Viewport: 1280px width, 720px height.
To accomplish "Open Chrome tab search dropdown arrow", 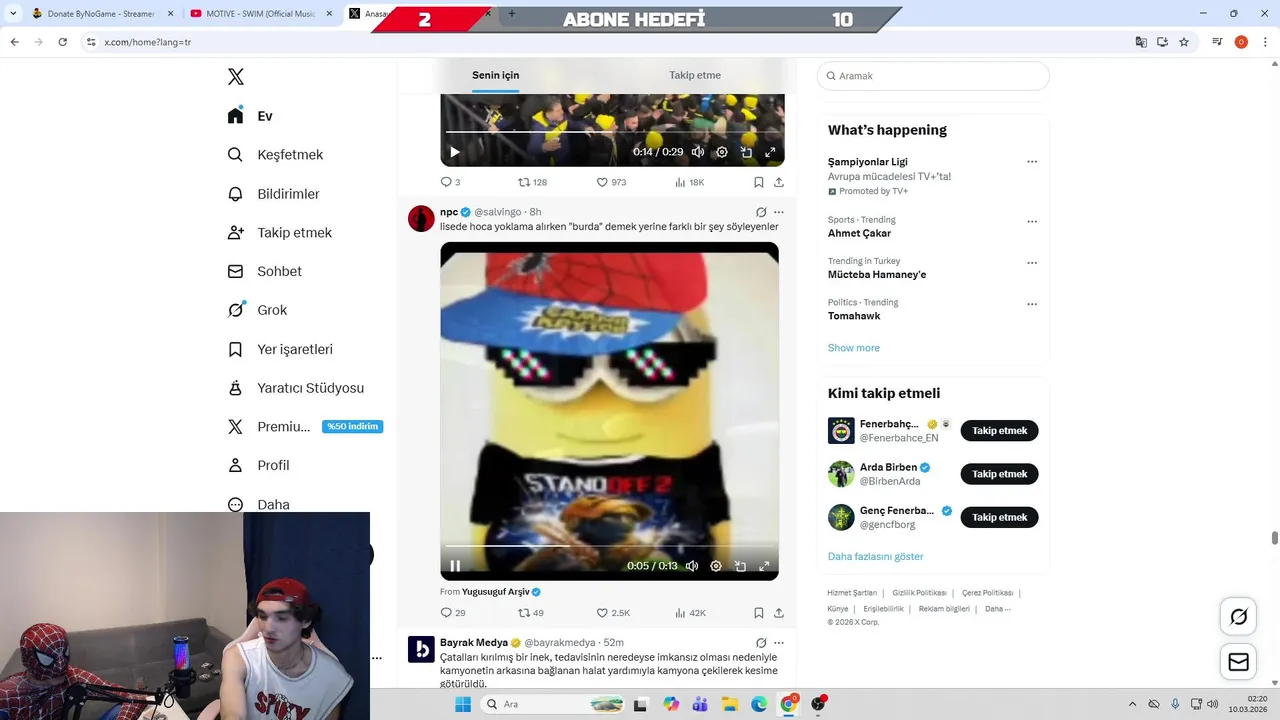I will (13, 14).
